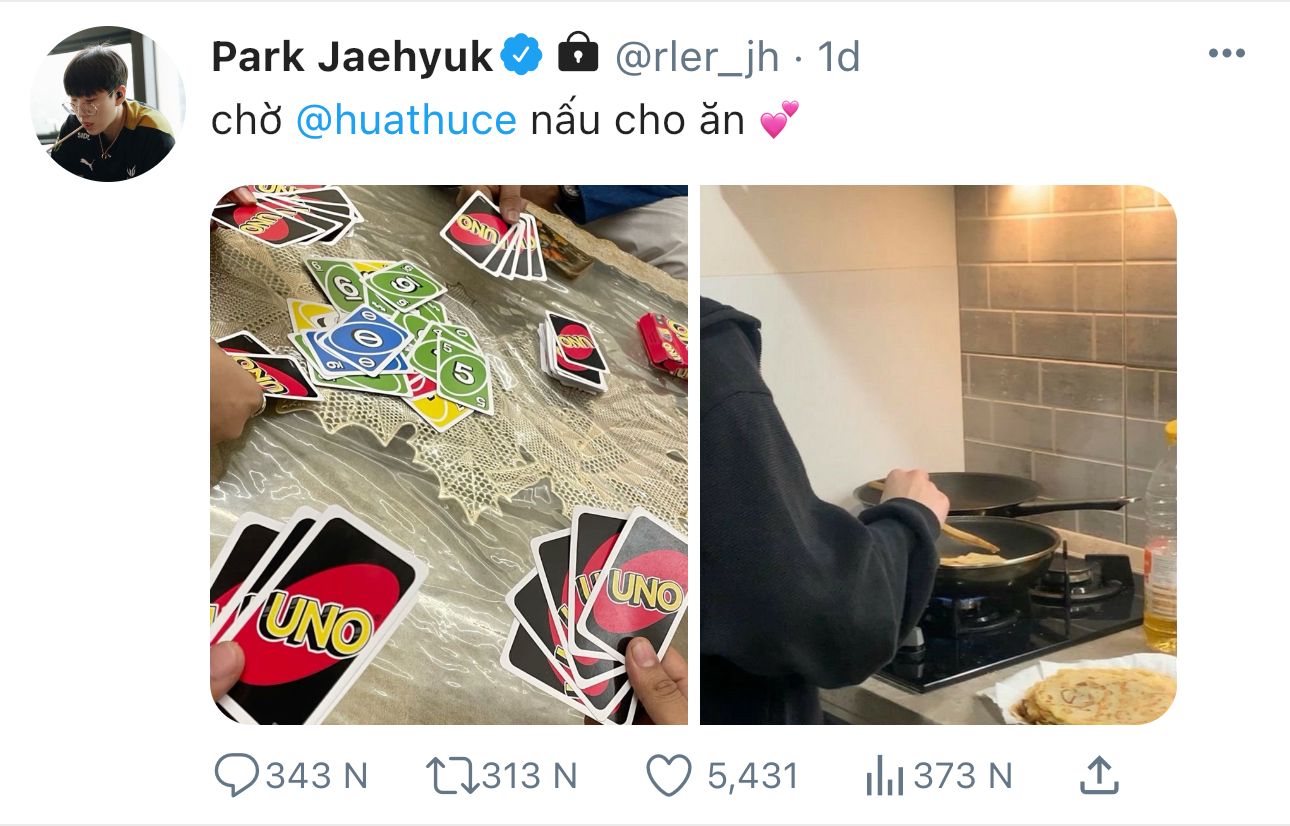Open the 1d timestamp link
Viewport: 1290px width, 826px height.
tap(839, 57)
